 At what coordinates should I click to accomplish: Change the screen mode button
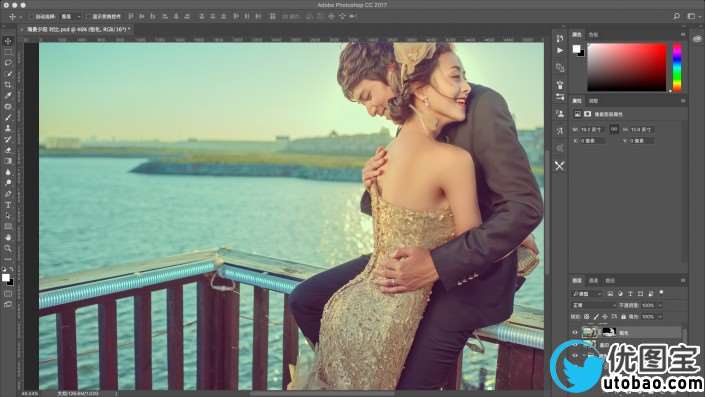pos(8,304)
